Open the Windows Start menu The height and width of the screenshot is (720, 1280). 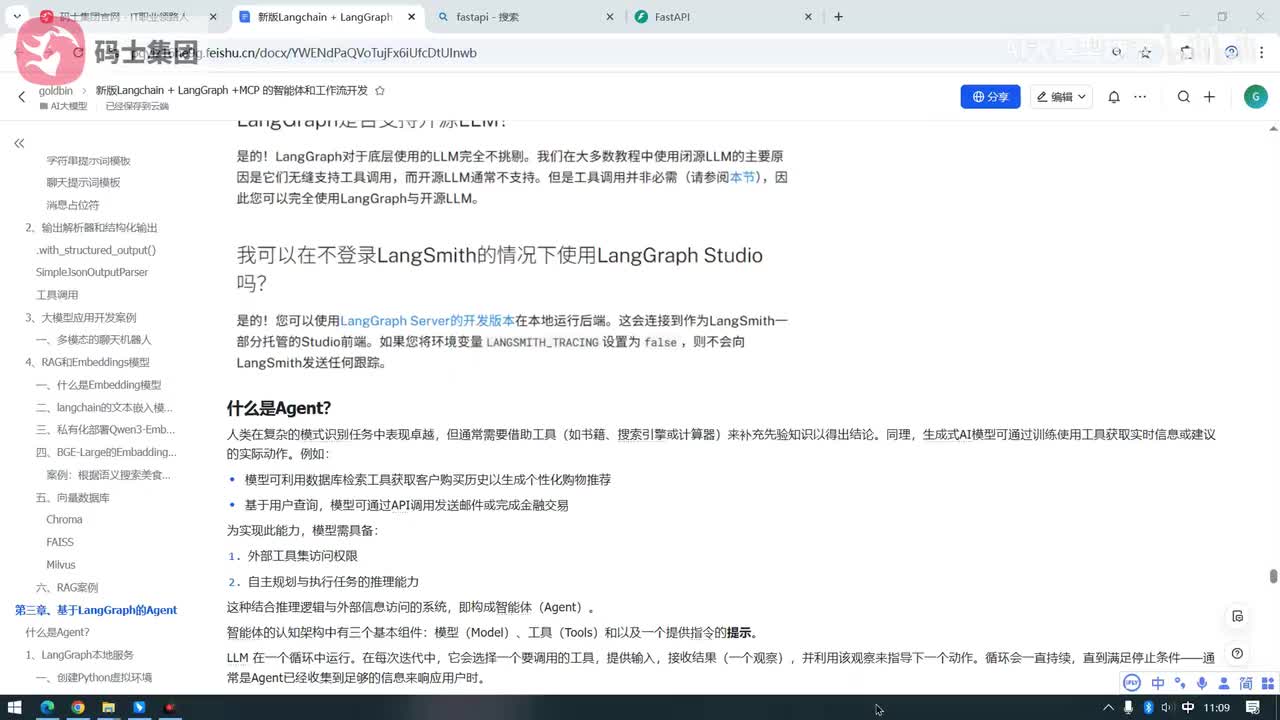(x=16, y=708)
